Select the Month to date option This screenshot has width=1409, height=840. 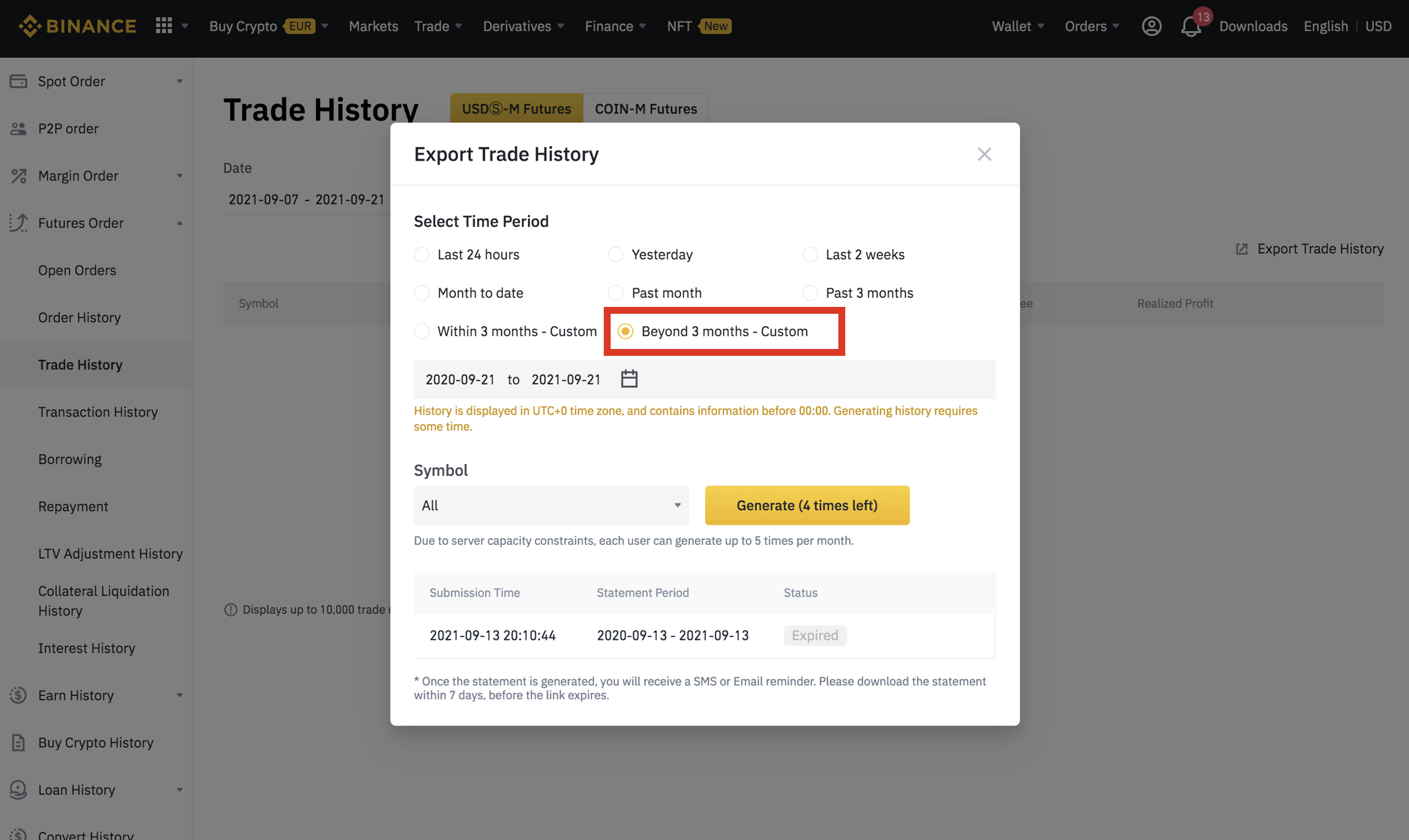(422, 293)
